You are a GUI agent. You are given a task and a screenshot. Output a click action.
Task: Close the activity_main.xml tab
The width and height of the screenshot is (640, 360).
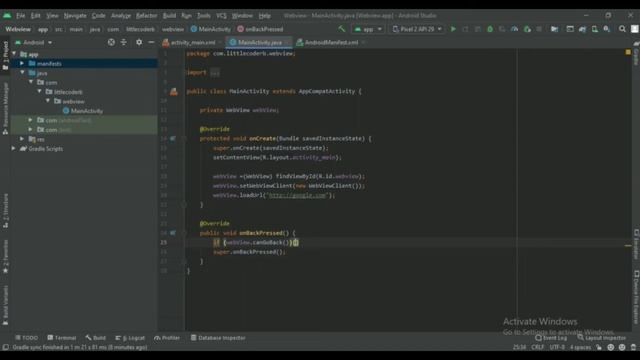tap(220, 42)
